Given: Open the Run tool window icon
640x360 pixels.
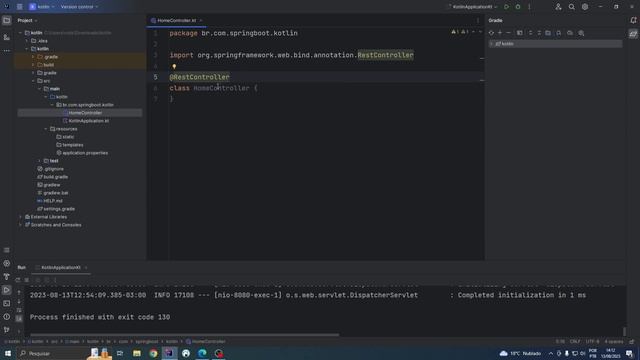Looking at the screenshot, I should [x=7, y=290].
